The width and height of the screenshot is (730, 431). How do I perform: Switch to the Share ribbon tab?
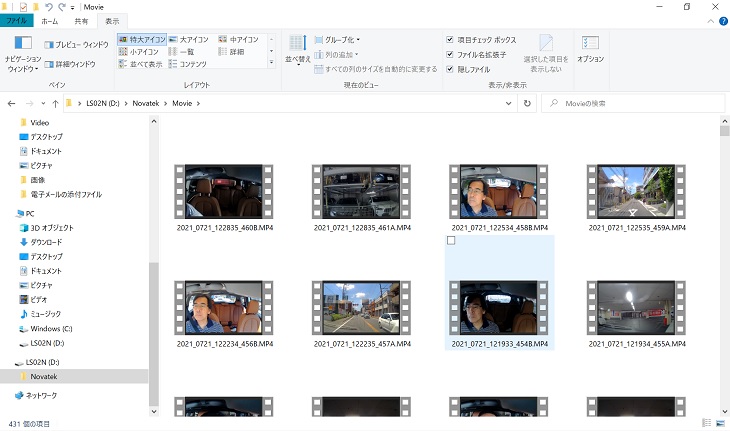(x=81, y=21)
